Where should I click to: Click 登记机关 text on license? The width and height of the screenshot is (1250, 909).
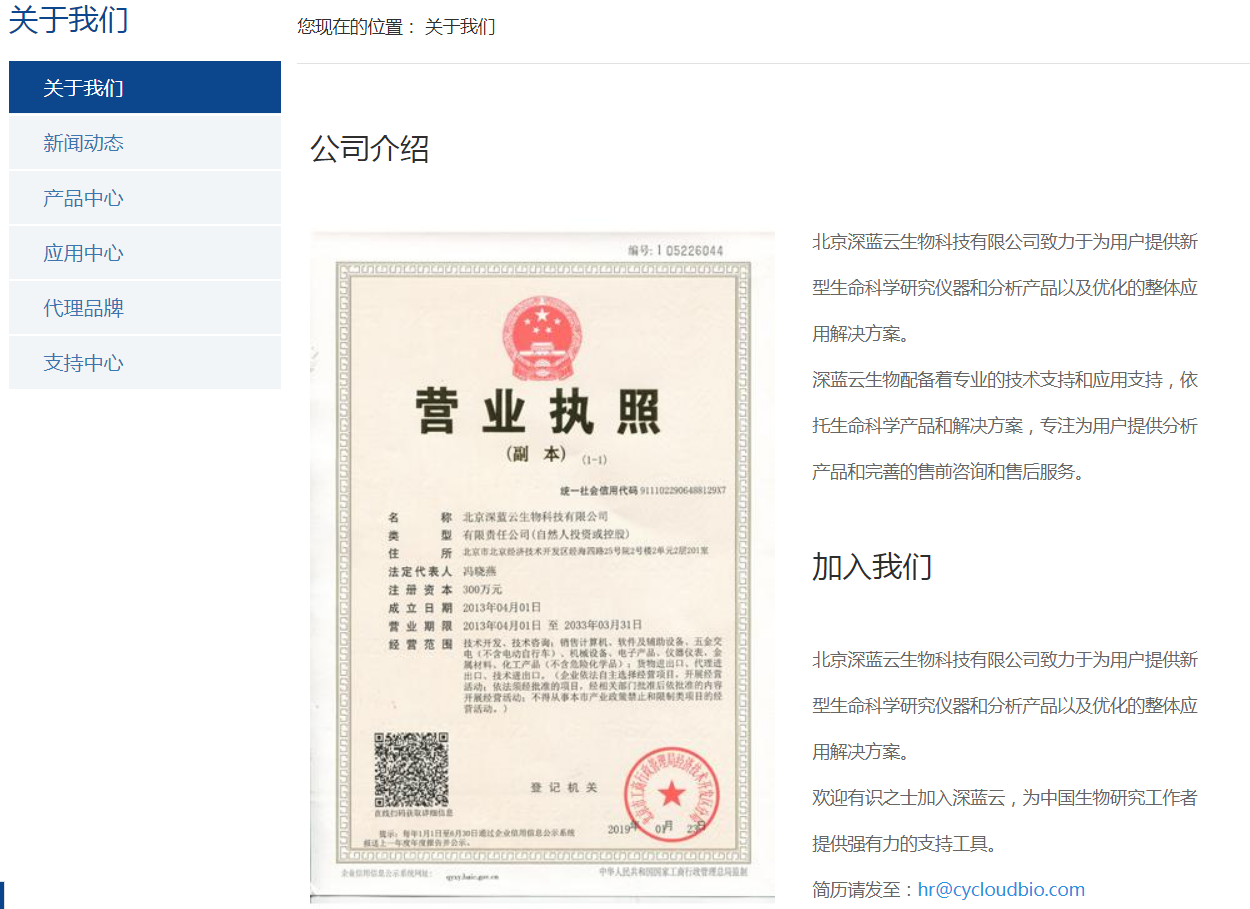[564, 788]
